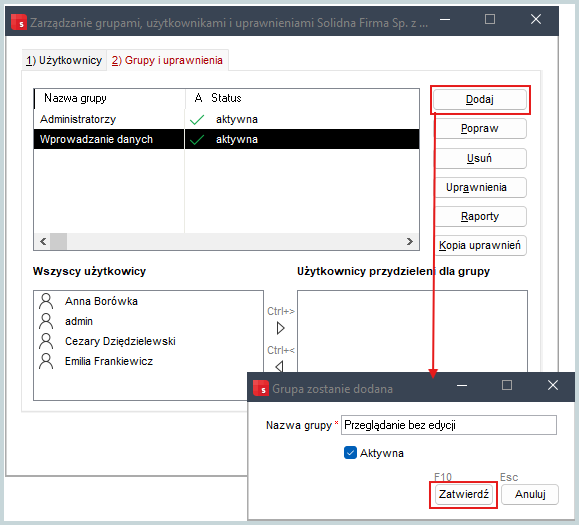Click the red app icon in the main title bar
This screenshot has height=525, width=579.
(x=18, y=22)
